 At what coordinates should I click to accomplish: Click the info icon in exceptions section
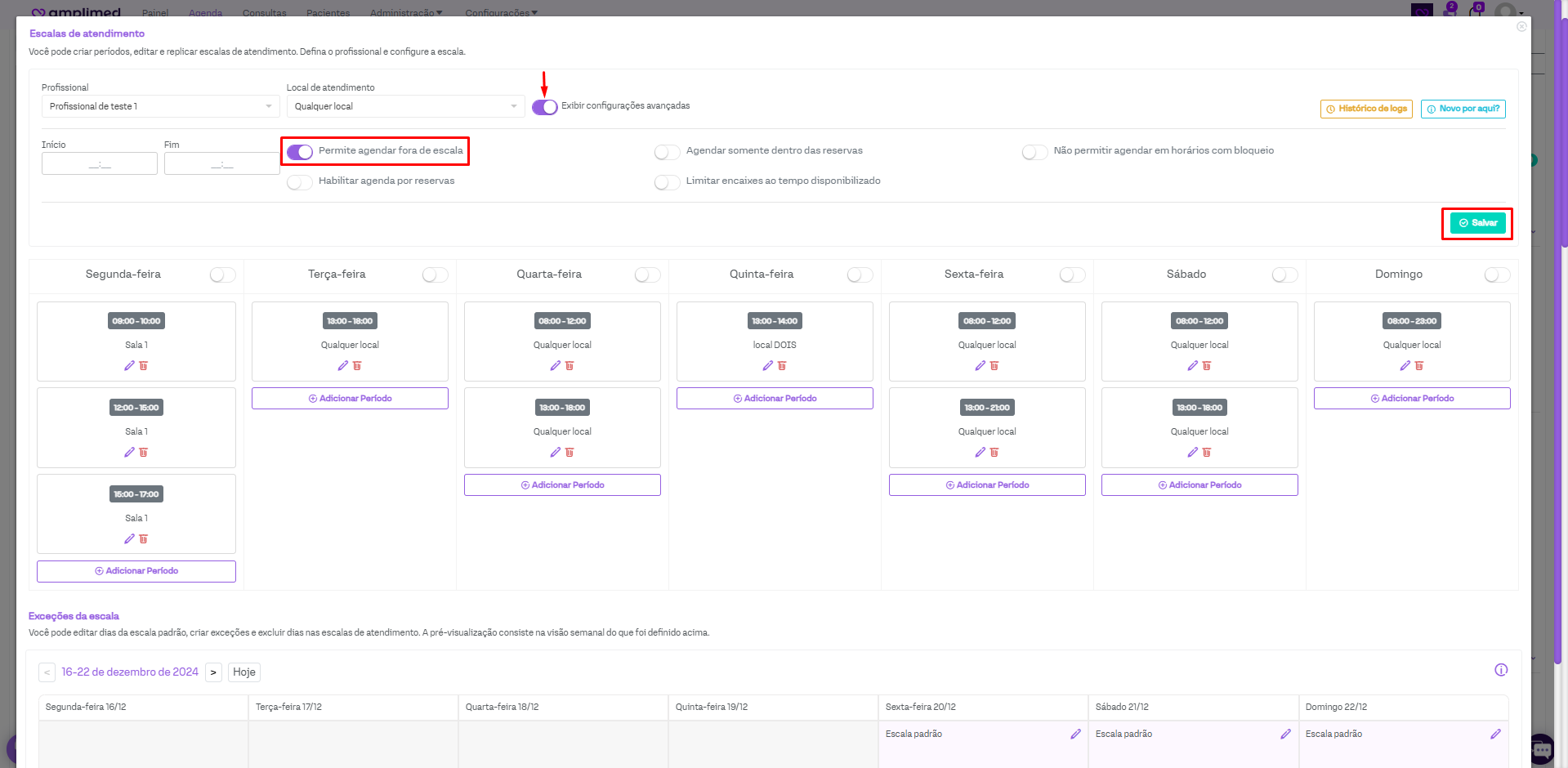[1501, 670]
